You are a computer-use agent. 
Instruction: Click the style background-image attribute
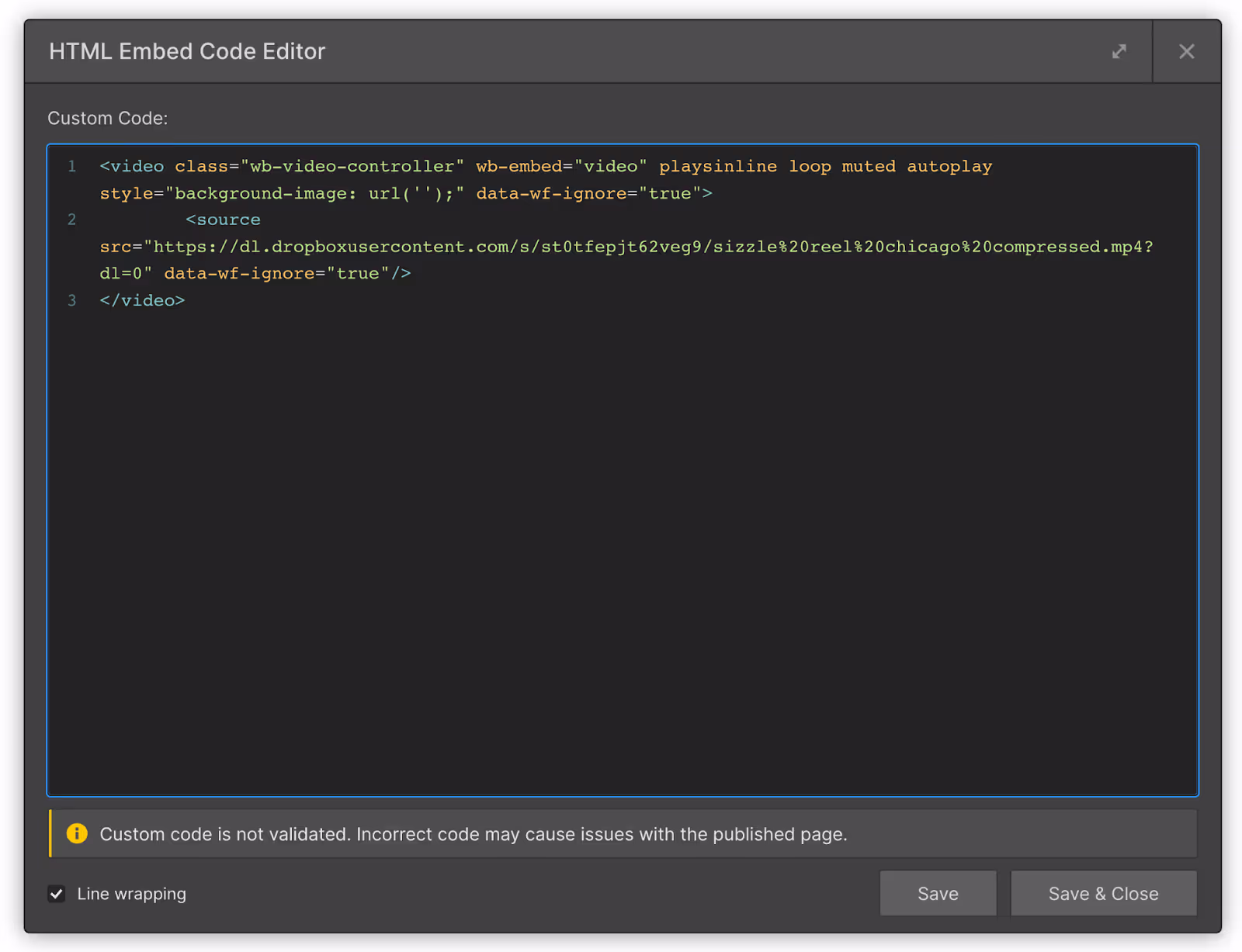pyautogui.click(x=282, y=193)
